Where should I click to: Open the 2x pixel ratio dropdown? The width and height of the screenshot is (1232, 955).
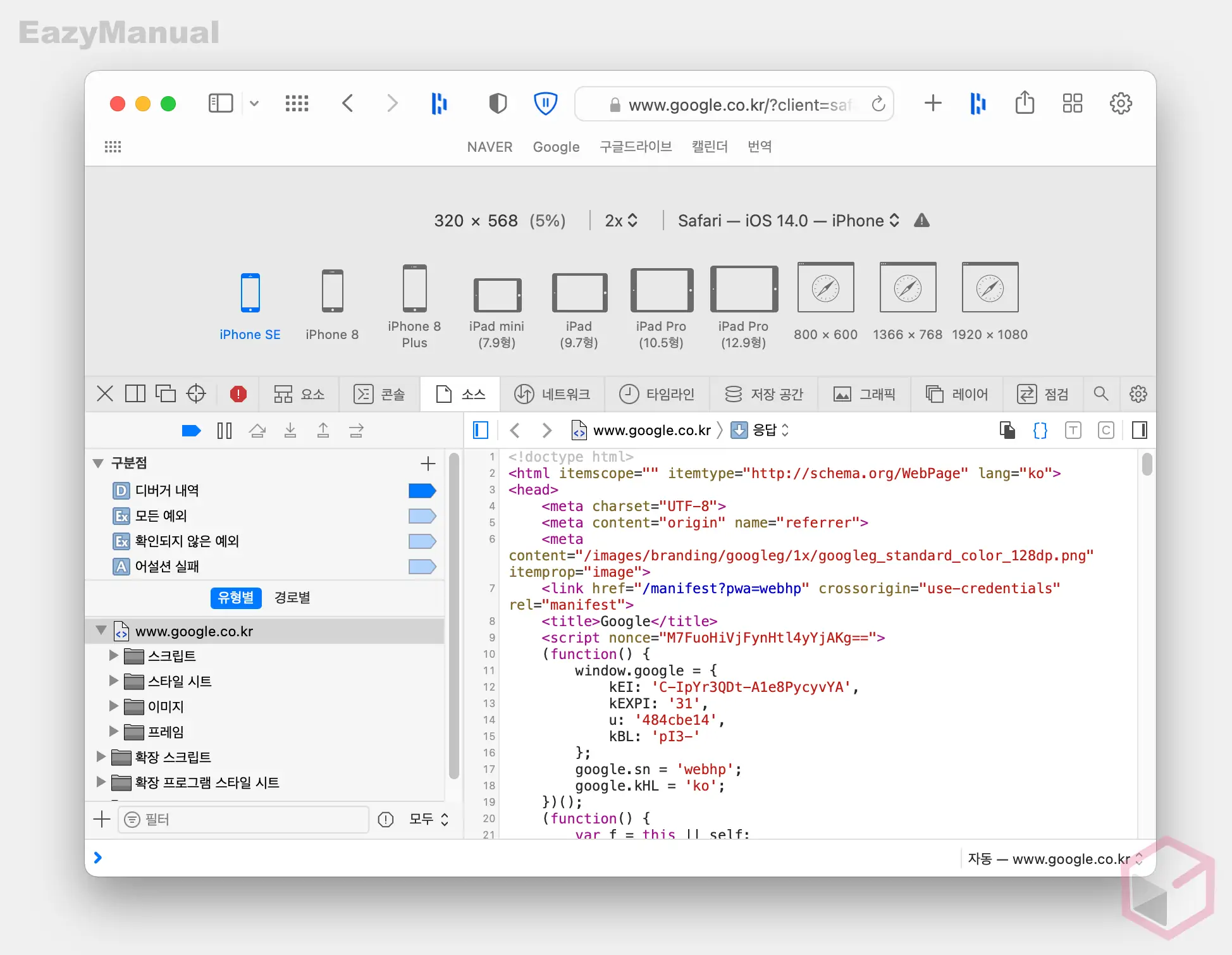click(620, 221)
